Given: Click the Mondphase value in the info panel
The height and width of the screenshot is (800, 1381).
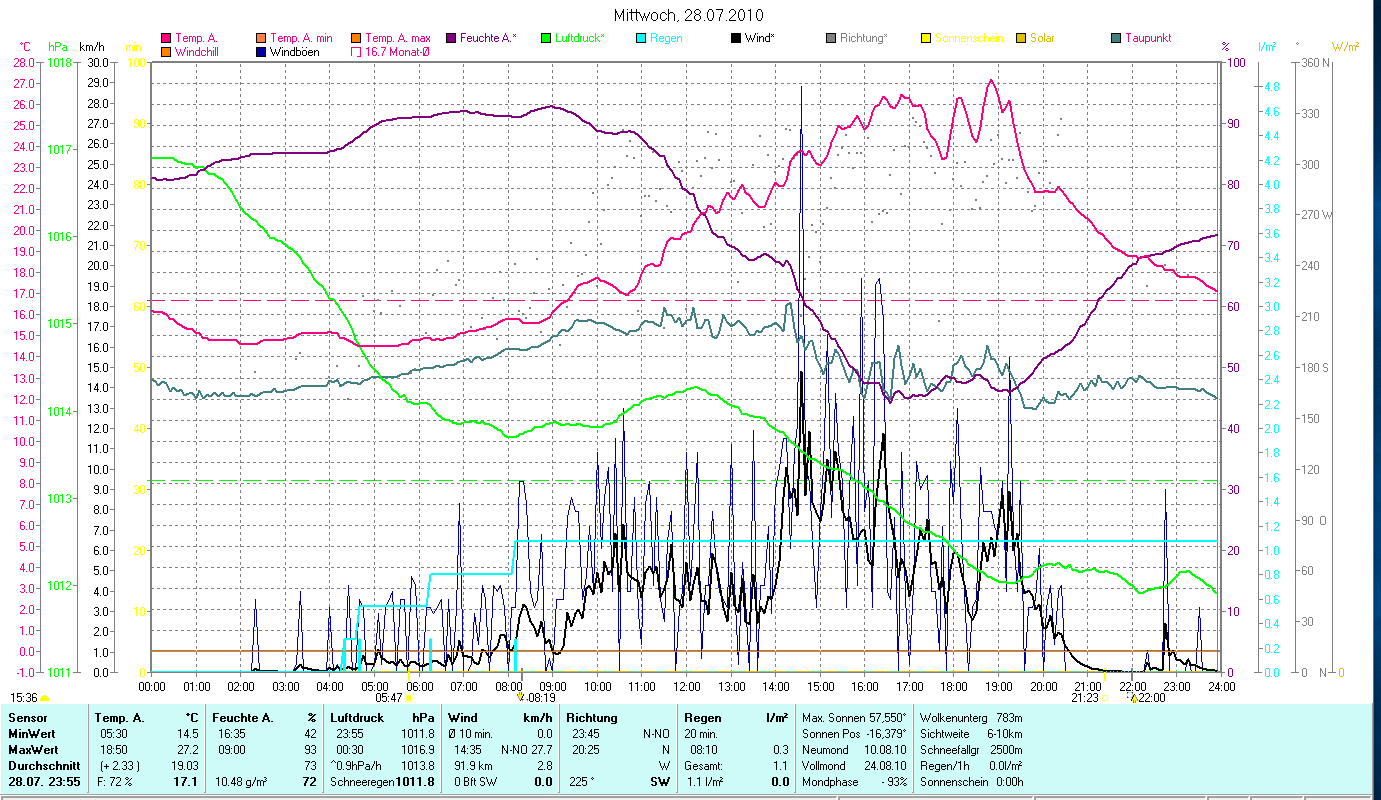Looking at the screenshot, I should (x=888, y=781).
